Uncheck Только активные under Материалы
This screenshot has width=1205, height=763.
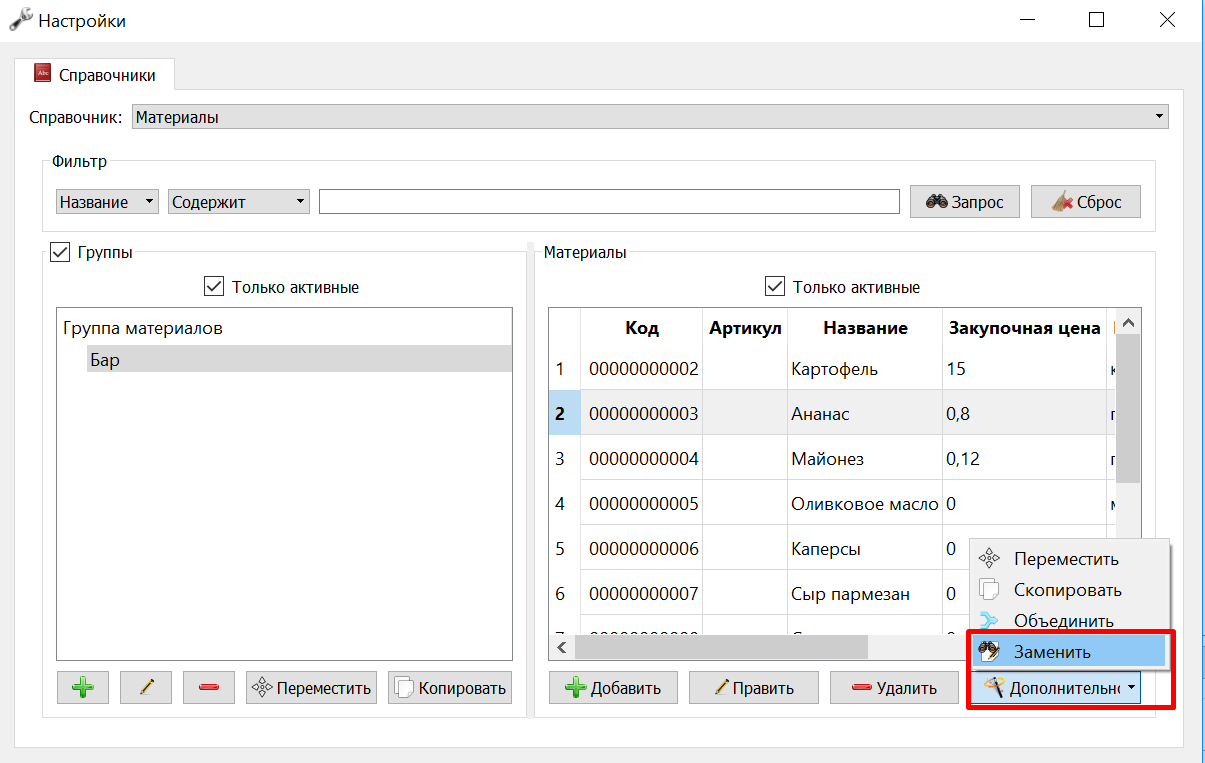[x=774, y=287]
